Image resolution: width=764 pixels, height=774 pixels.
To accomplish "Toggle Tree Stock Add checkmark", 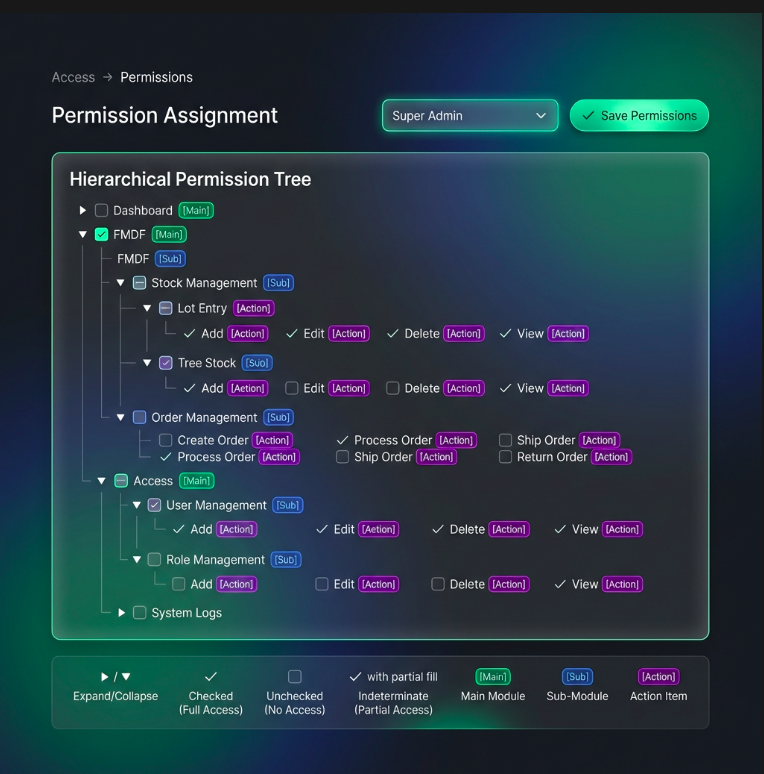I will [190, 388].
